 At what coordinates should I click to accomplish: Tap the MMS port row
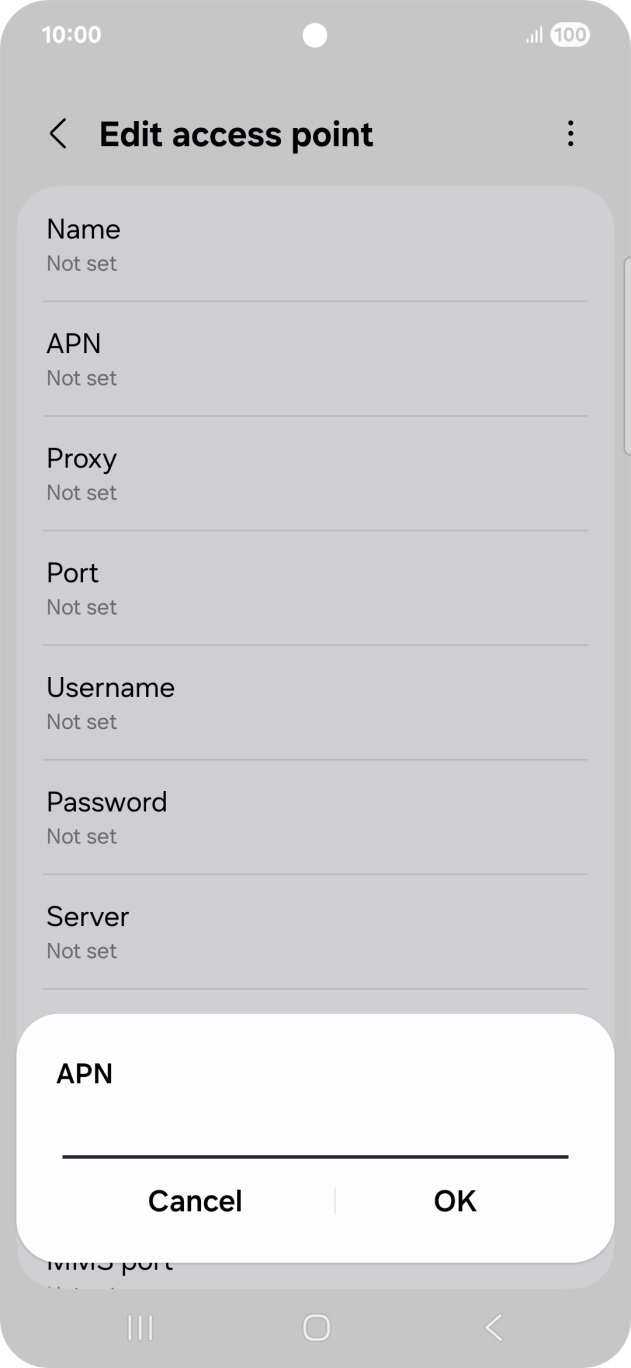[x=110, y=1260]
